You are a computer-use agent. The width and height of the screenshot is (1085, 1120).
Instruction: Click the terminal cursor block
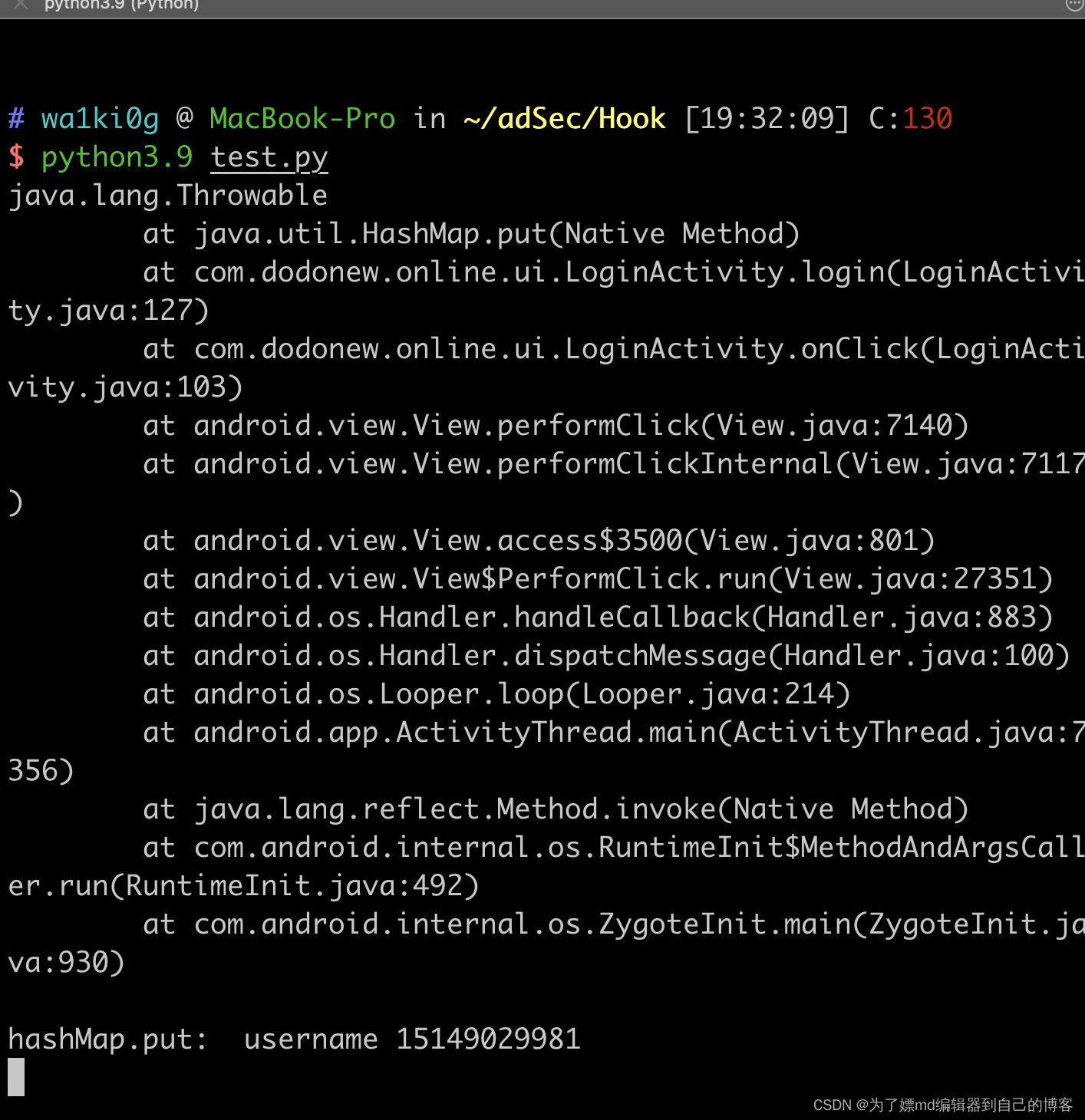click(16, 1077)
